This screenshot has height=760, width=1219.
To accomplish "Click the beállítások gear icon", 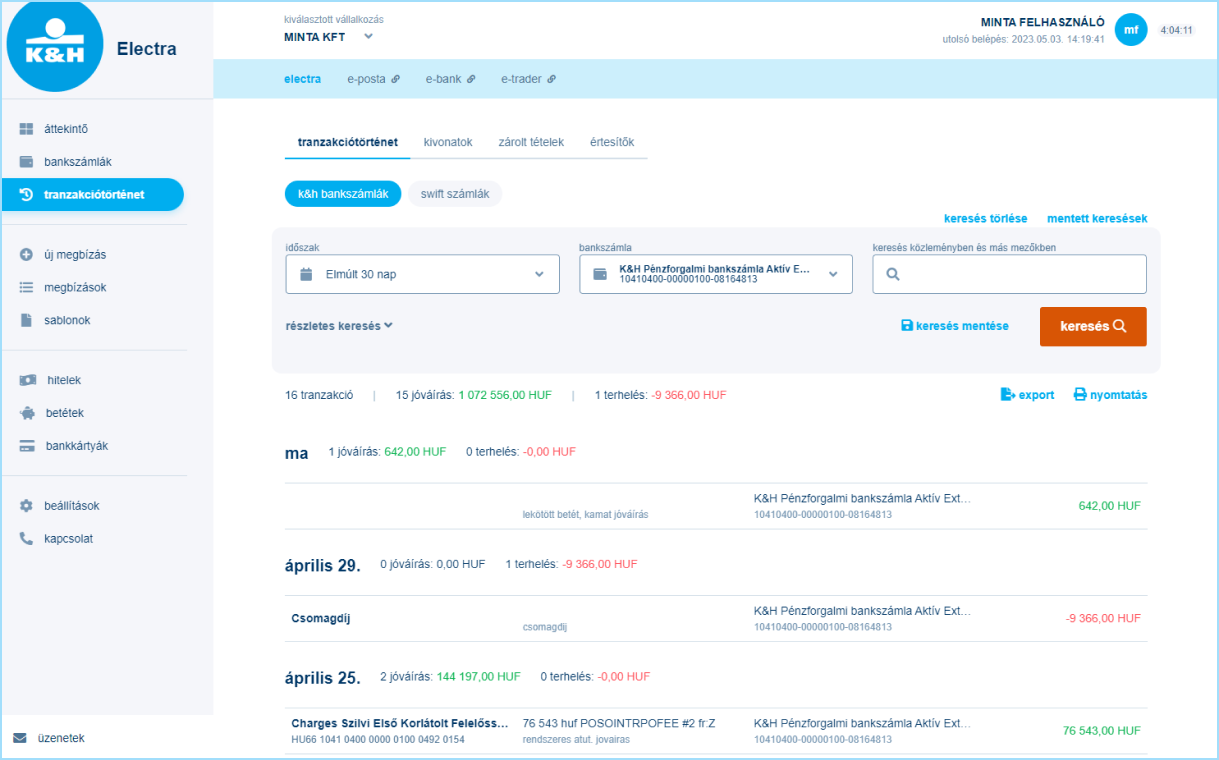I will click(27, 506).
